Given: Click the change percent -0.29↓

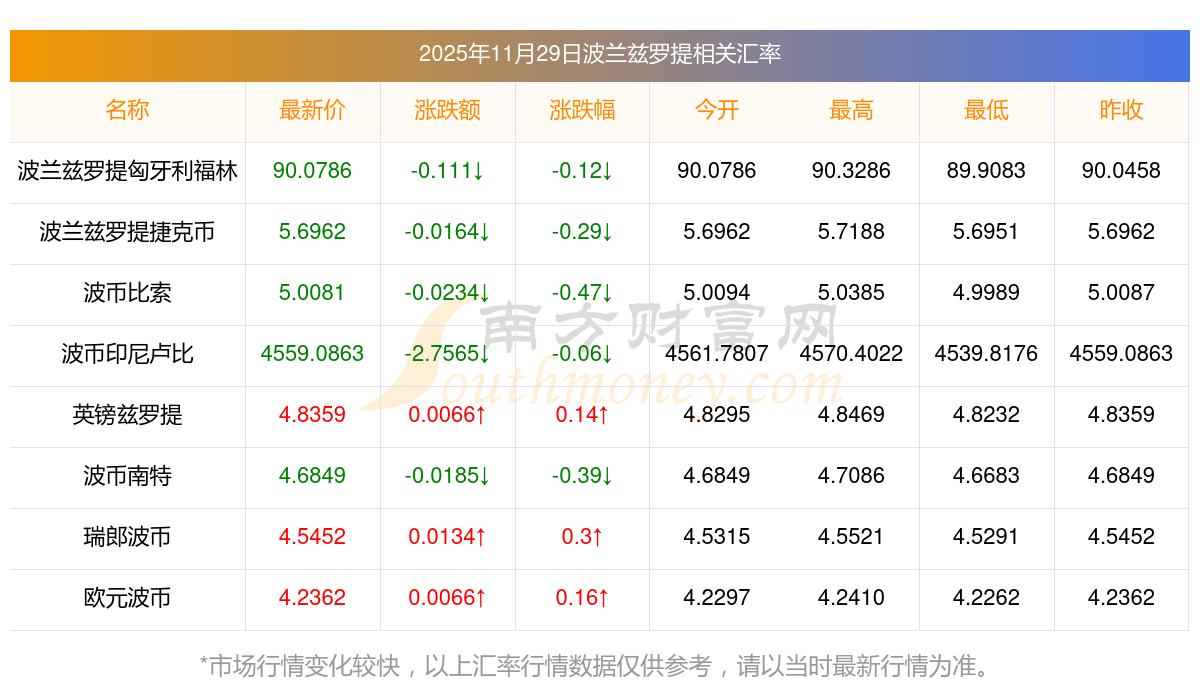Looking at the screenshot, I should coord(582,232).
